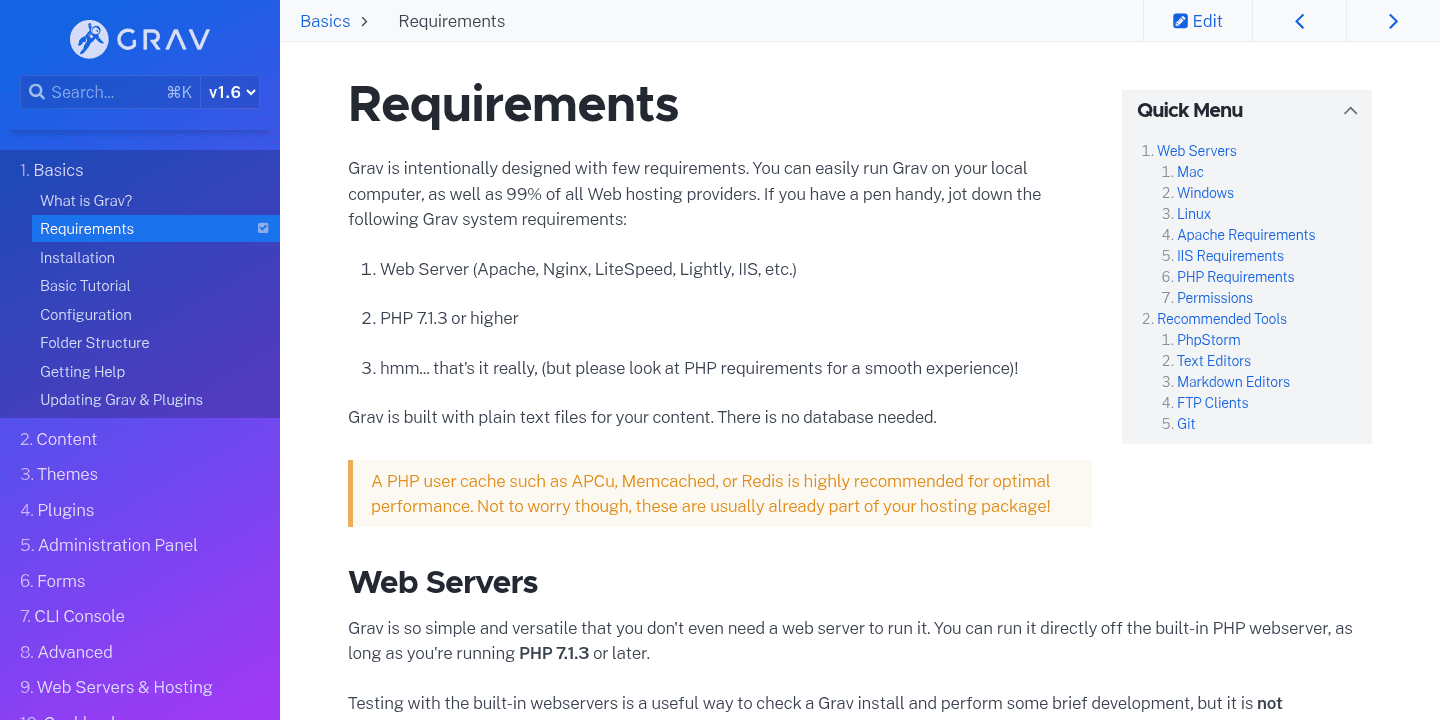Click the left arrow for previous page
The image size is (1440, 720).
click(x=1299, y=20)
